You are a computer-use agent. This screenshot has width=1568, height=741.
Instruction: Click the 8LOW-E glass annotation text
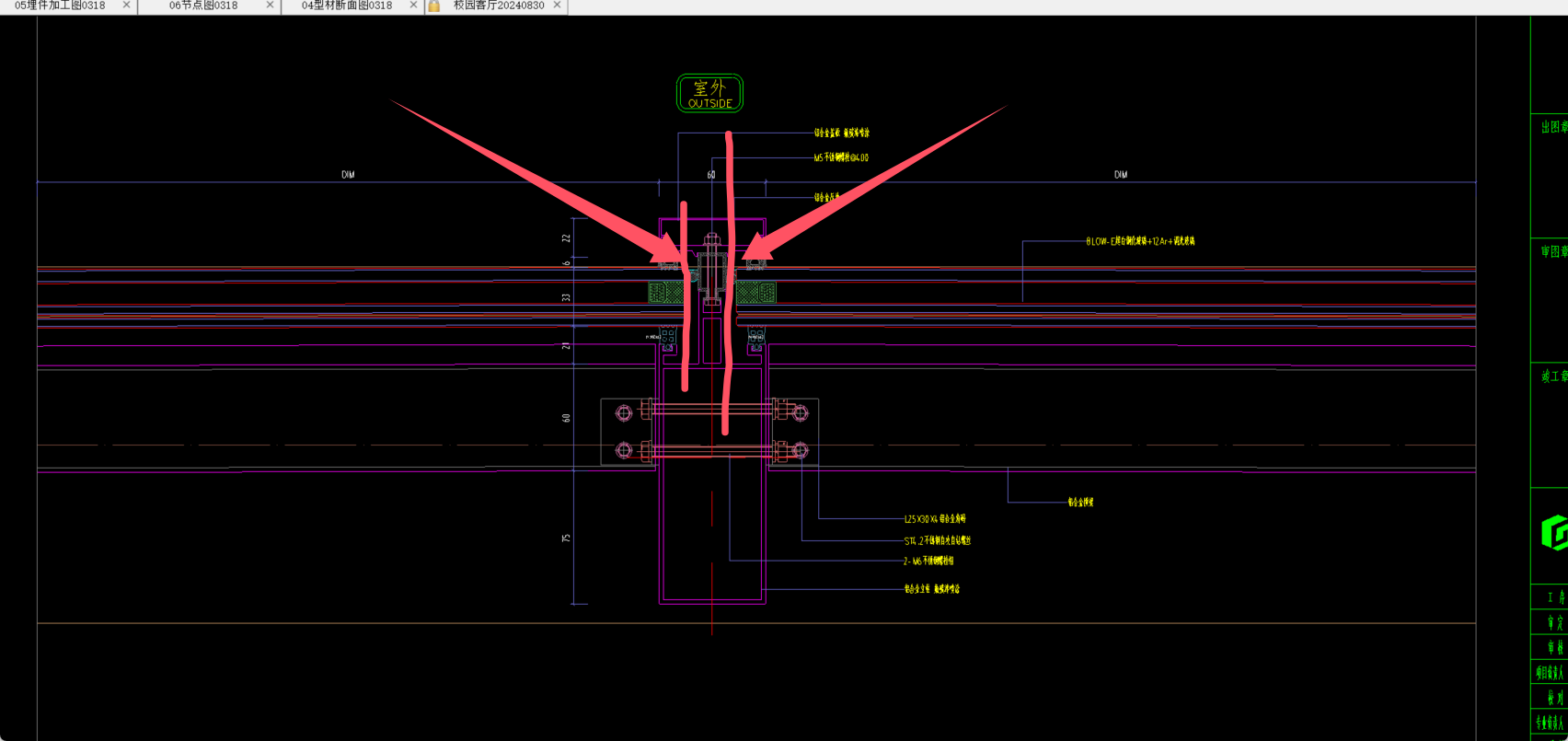pyautogui.click(x=1140, y=241)
